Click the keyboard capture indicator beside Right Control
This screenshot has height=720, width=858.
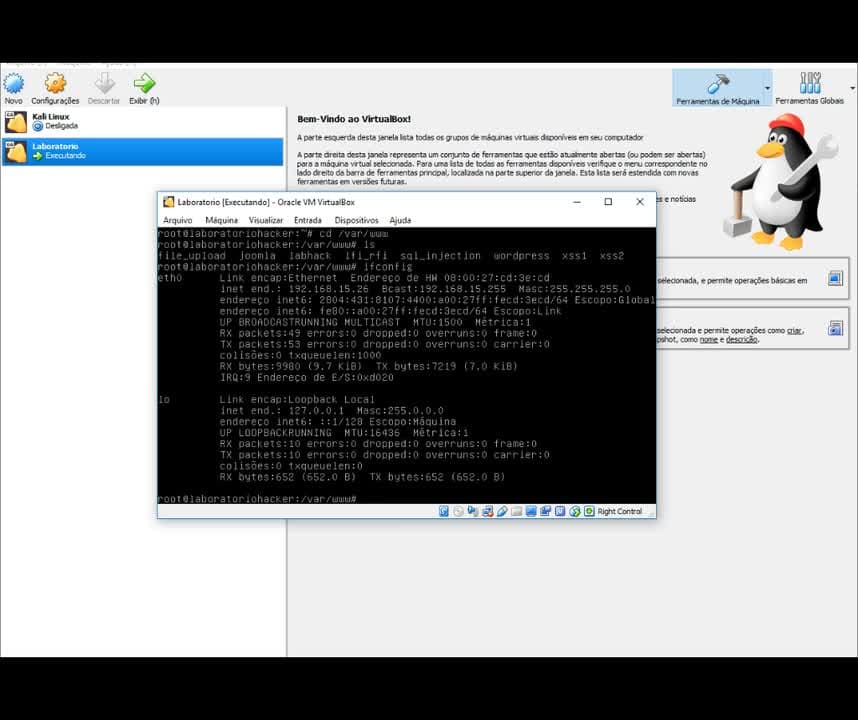pyautogui.click(x=589, y=511)
